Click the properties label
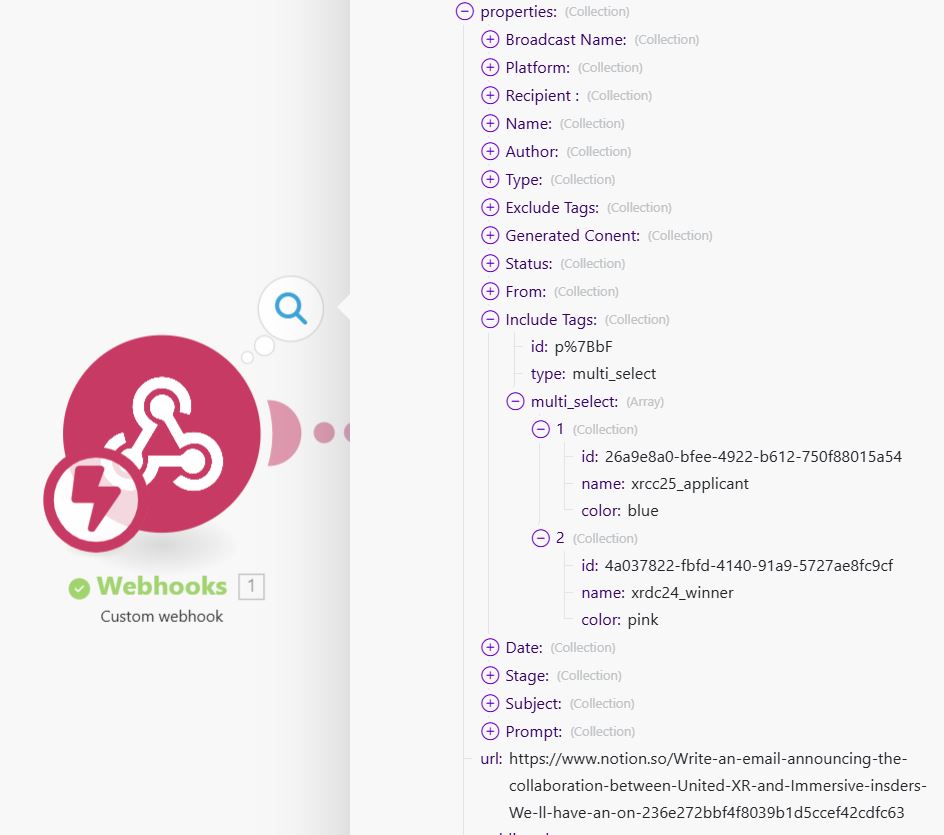944x835 pixels. pos(518,12)
